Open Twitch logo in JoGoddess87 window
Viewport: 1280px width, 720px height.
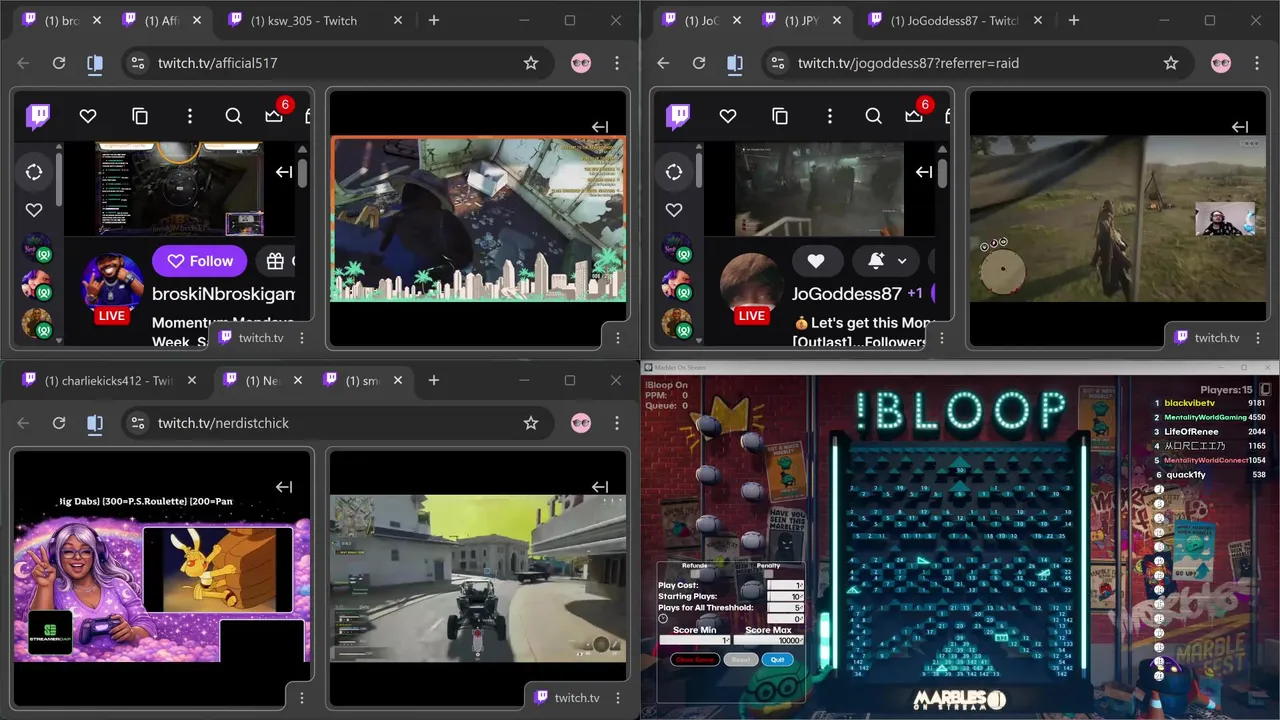pyautogui.click(x=678, y=117)
